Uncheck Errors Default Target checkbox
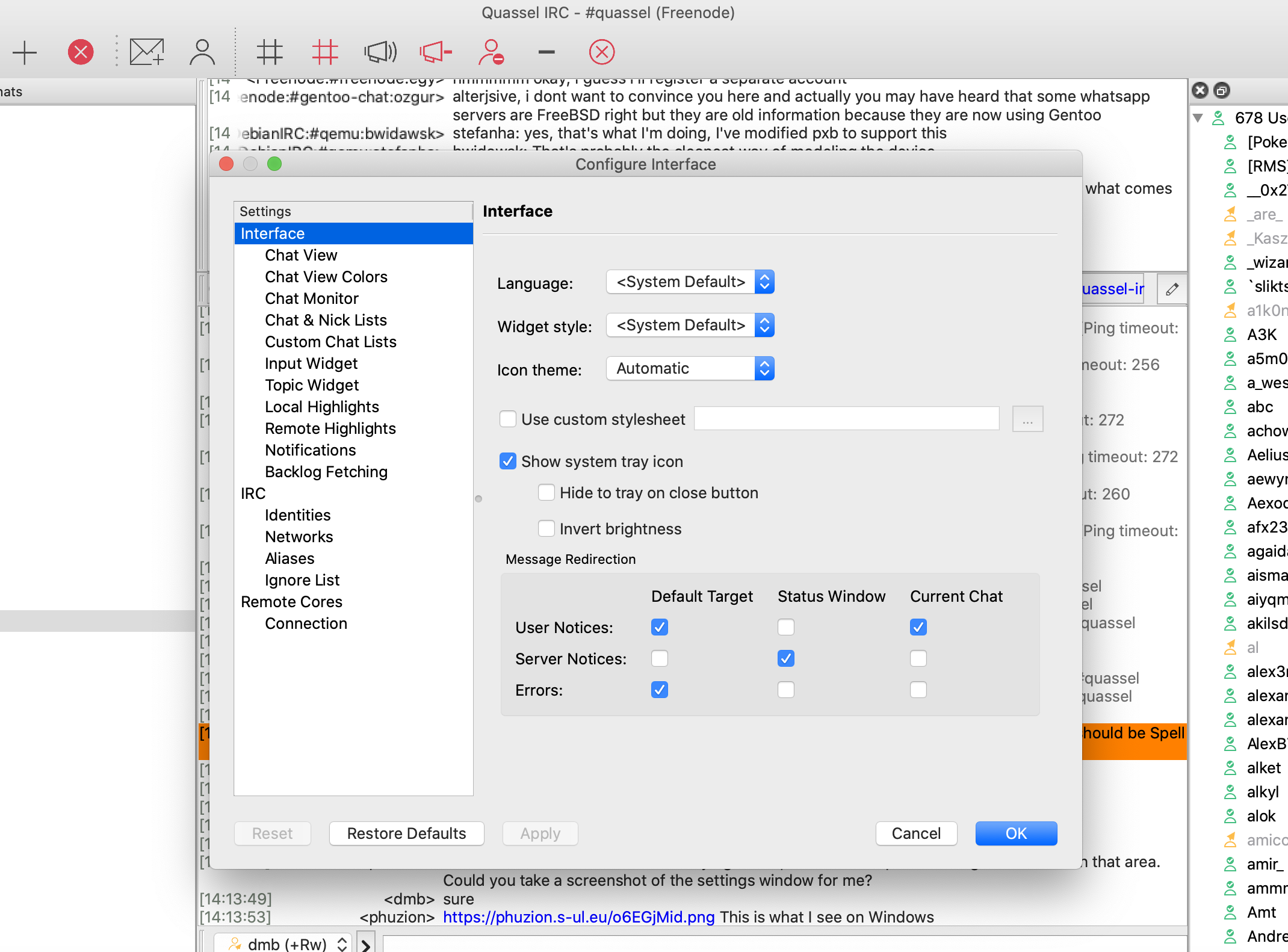Viewport: 1288px width, 952px height. (660, 690)
